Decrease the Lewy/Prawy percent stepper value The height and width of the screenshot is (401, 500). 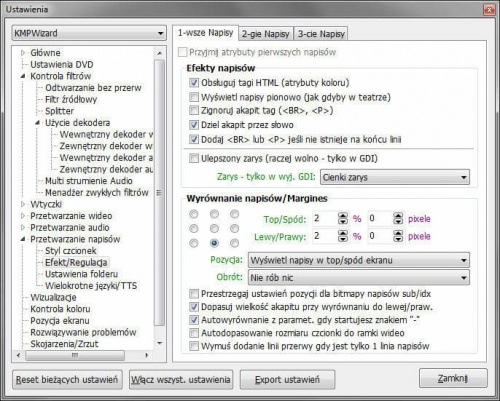[x=343, y=239]
